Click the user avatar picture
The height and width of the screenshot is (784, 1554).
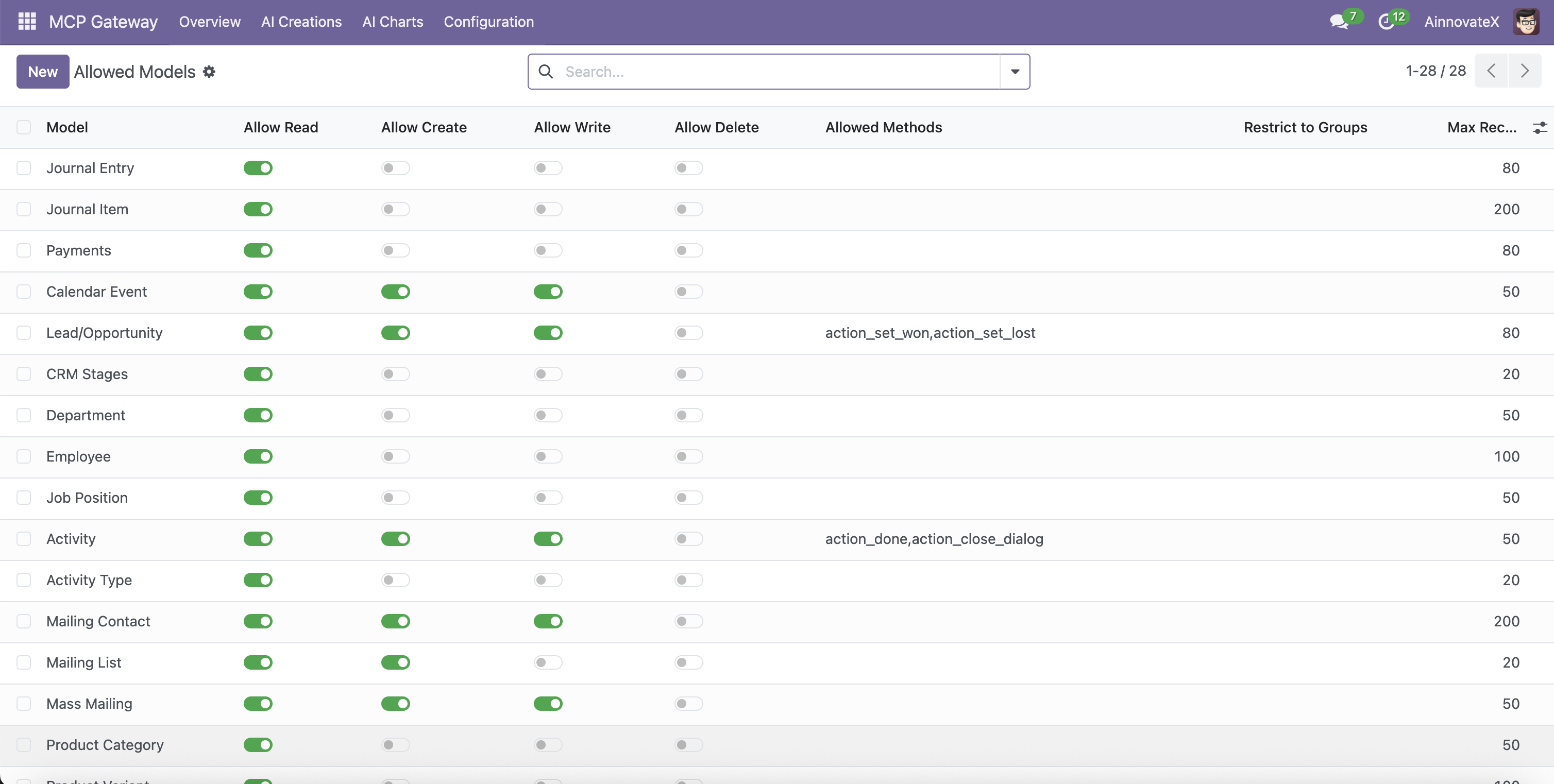1526,22
